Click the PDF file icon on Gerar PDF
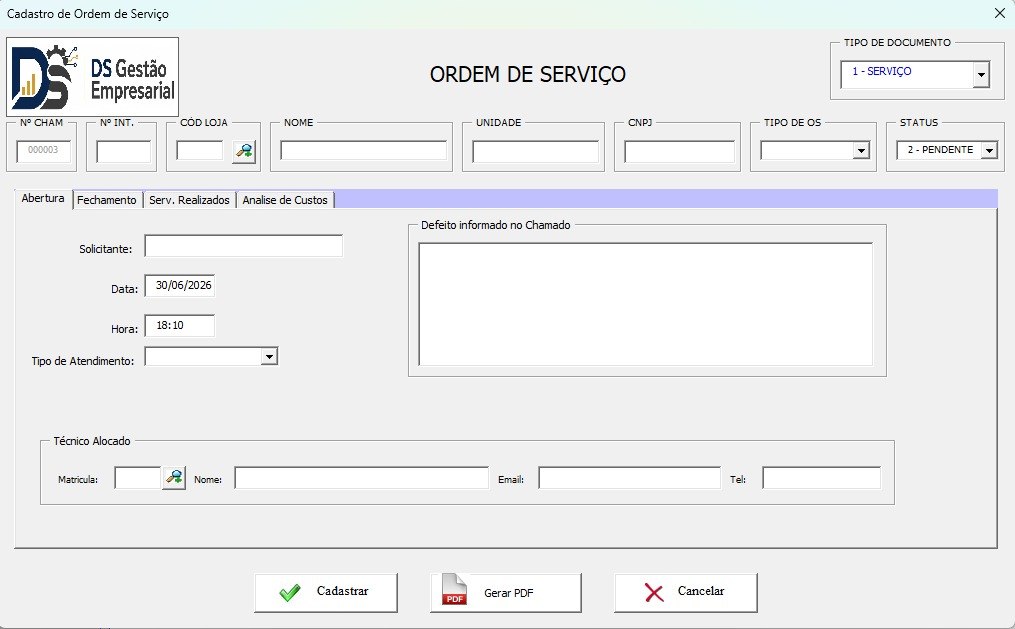This screenshot has height=629, width=1015. tap(454, 590)
